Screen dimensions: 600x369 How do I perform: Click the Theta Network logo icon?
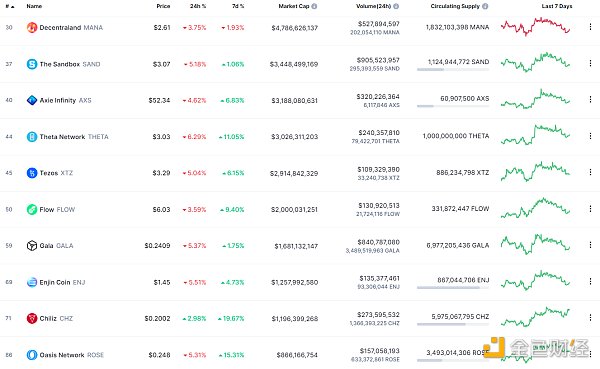point(32,137)
